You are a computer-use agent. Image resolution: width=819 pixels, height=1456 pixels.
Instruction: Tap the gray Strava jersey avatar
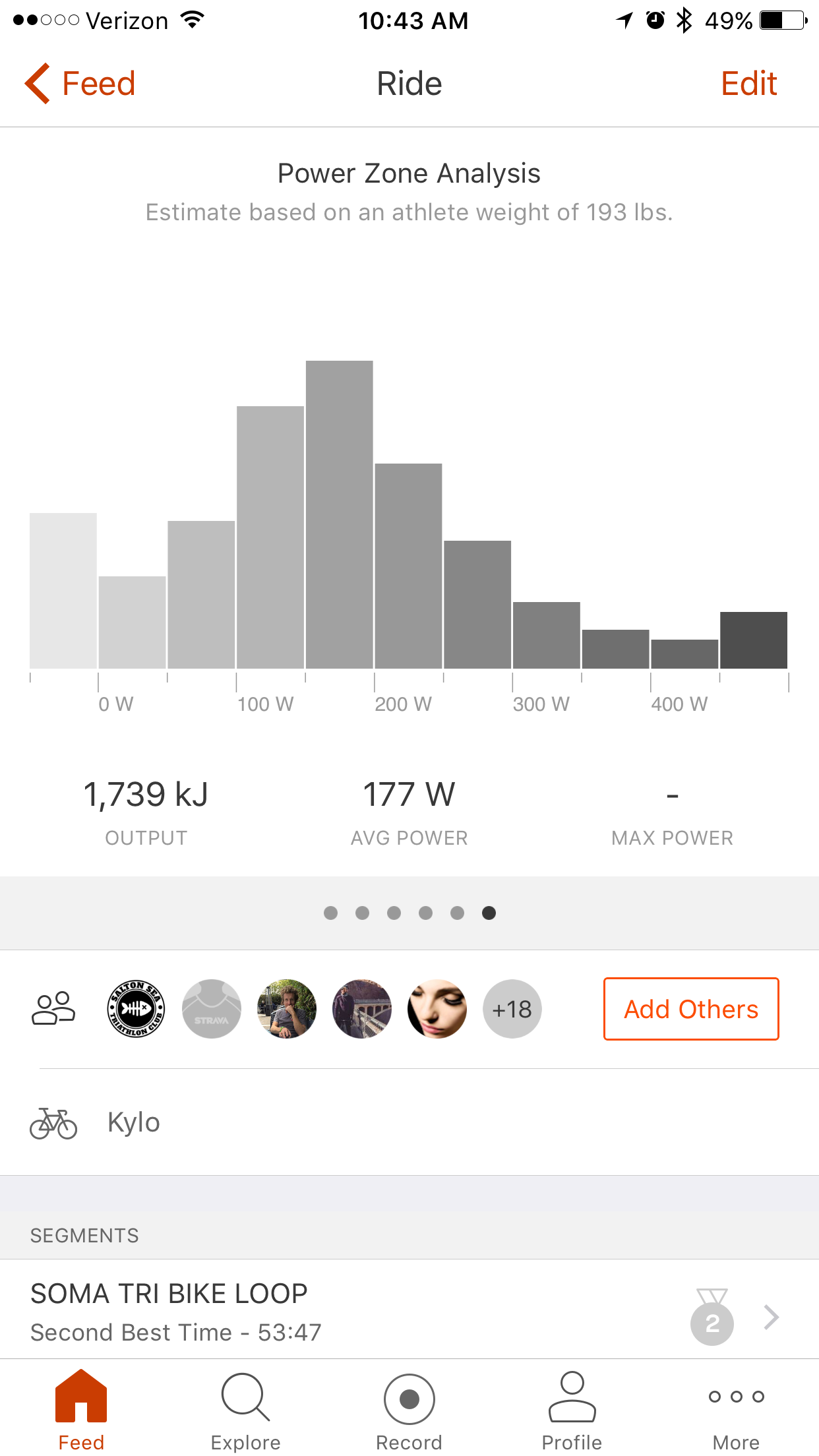click(x=212, y=1009)
